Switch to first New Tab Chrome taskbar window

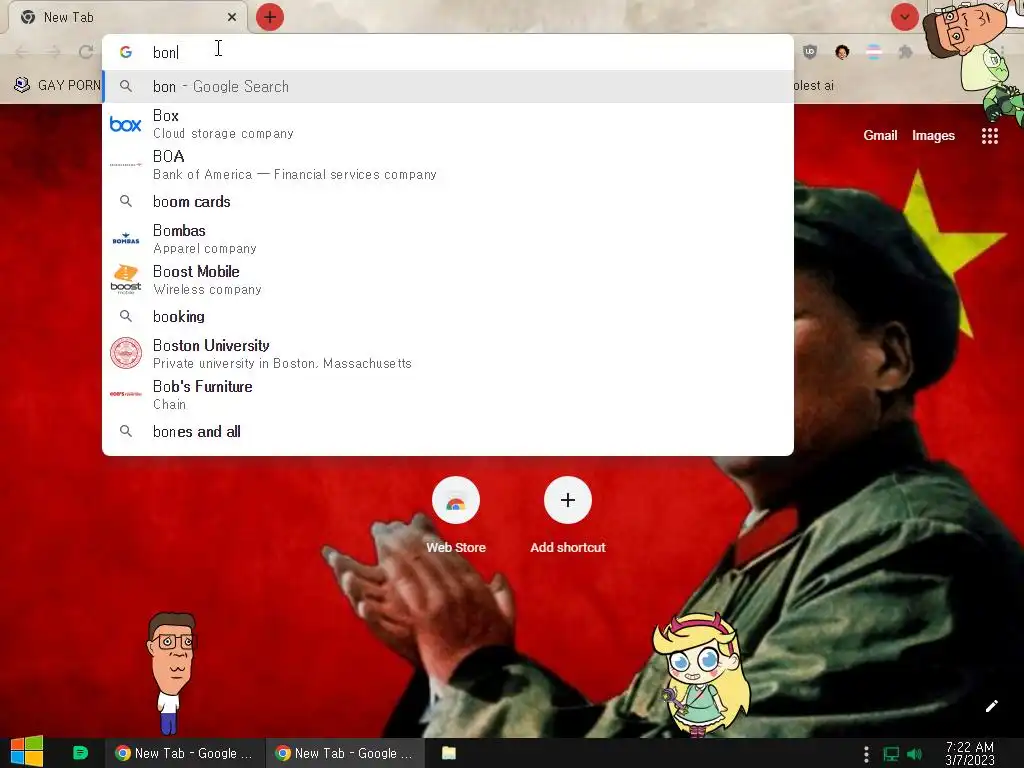tap(184, 753)
